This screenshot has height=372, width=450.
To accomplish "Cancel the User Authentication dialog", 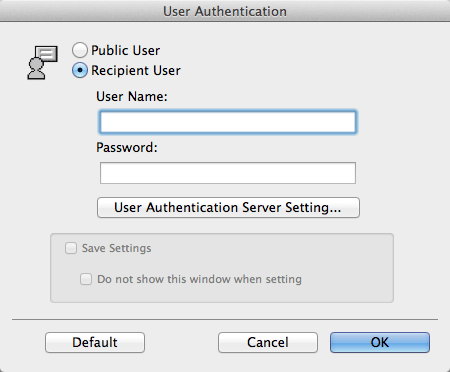I will click(x=268, y=342).
